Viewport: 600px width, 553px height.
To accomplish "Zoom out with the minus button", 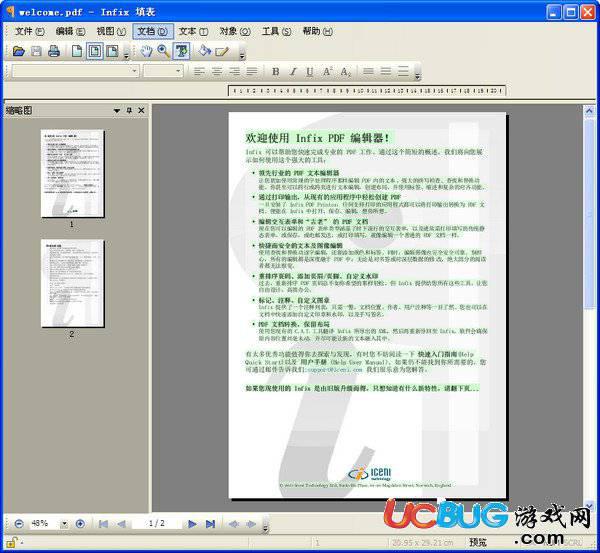I will click(19, 524).
